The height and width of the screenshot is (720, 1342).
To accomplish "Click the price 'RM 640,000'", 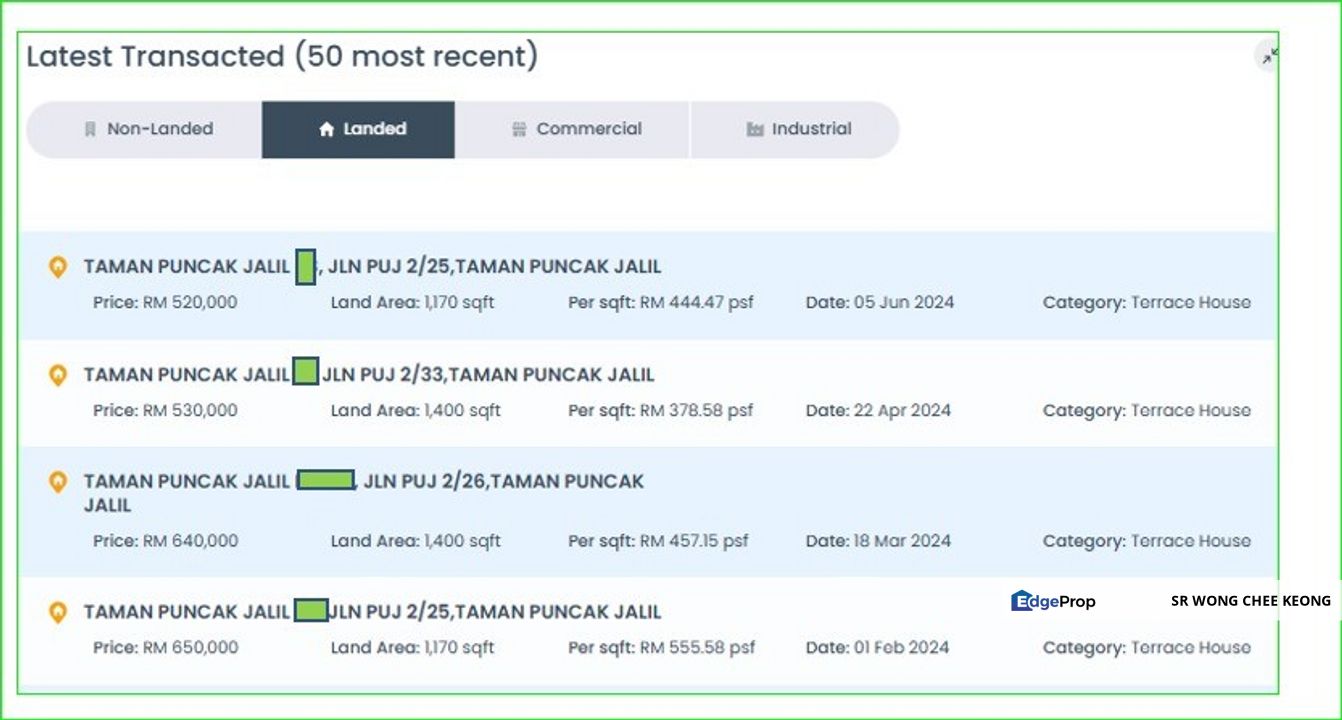I will tap(190, 541).
